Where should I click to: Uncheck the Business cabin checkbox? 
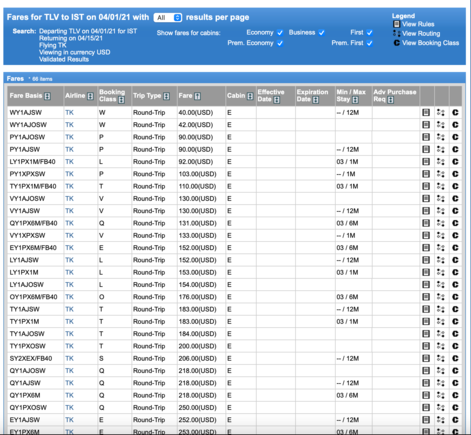321,33
